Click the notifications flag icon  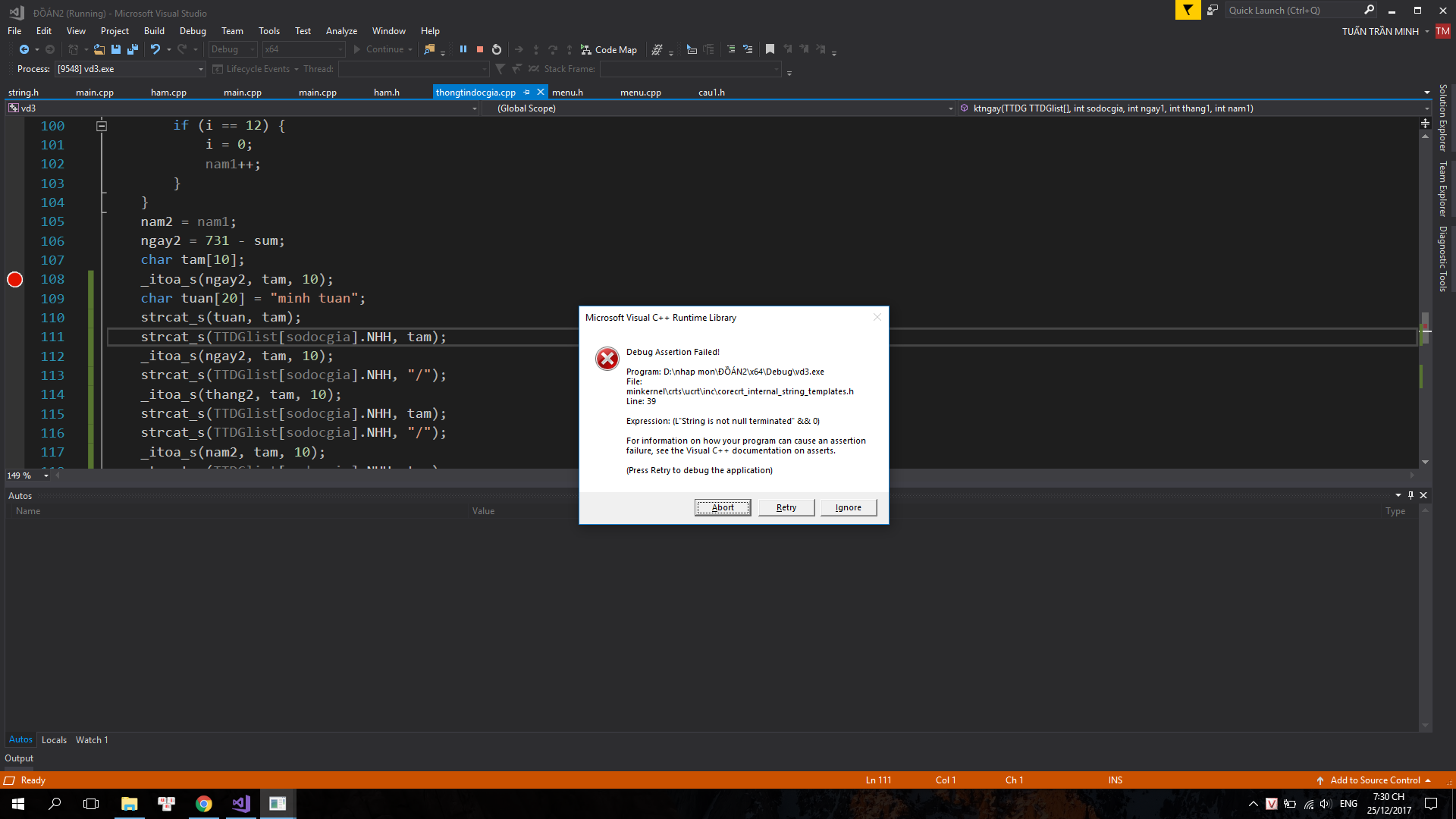1188,10
